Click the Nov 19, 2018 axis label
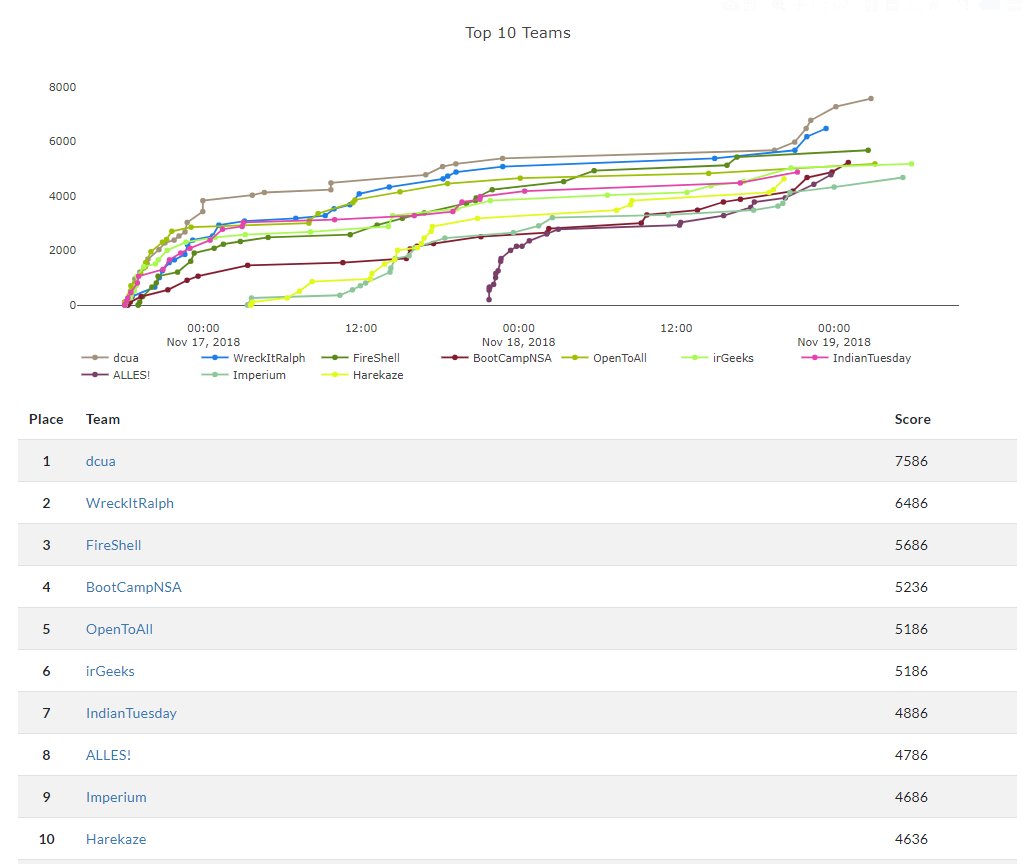Viewport: 1031px width, 864px height. tap(834, 342)
